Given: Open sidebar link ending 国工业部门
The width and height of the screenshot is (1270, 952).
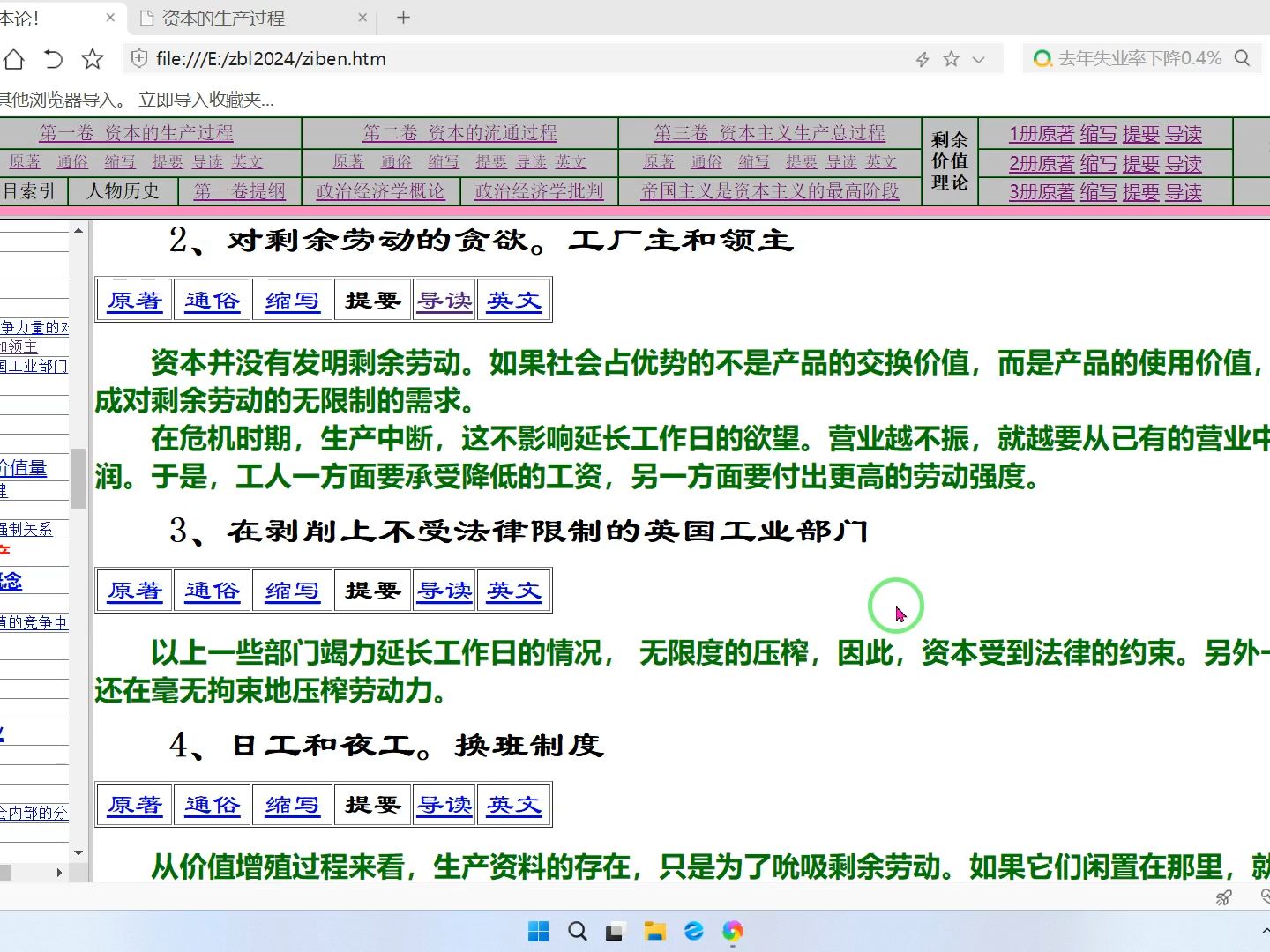Looking at the screenshot, I should click(x=34, y=366).
